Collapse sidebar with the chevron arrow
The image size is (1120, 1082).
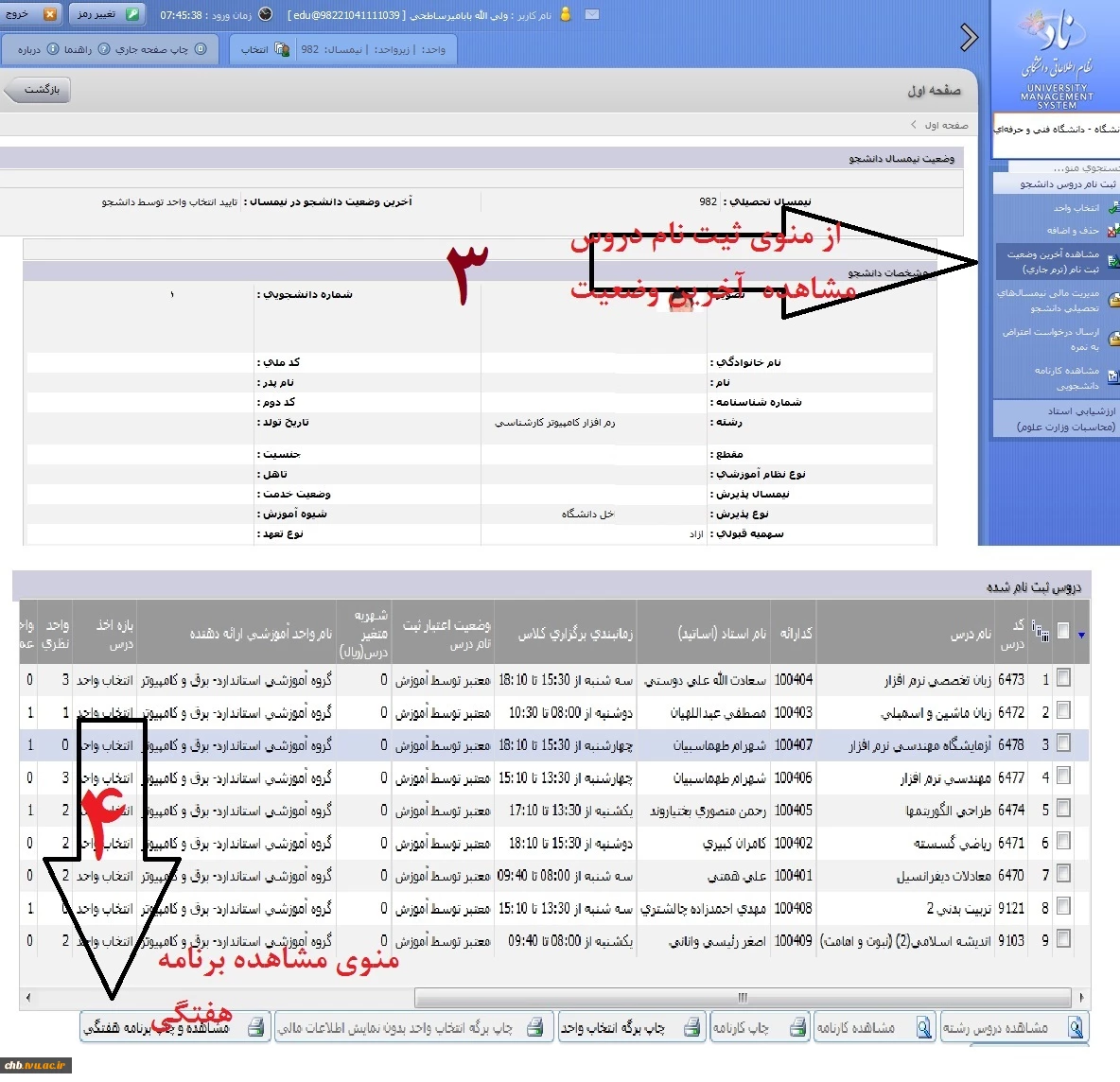pos(969,37)
